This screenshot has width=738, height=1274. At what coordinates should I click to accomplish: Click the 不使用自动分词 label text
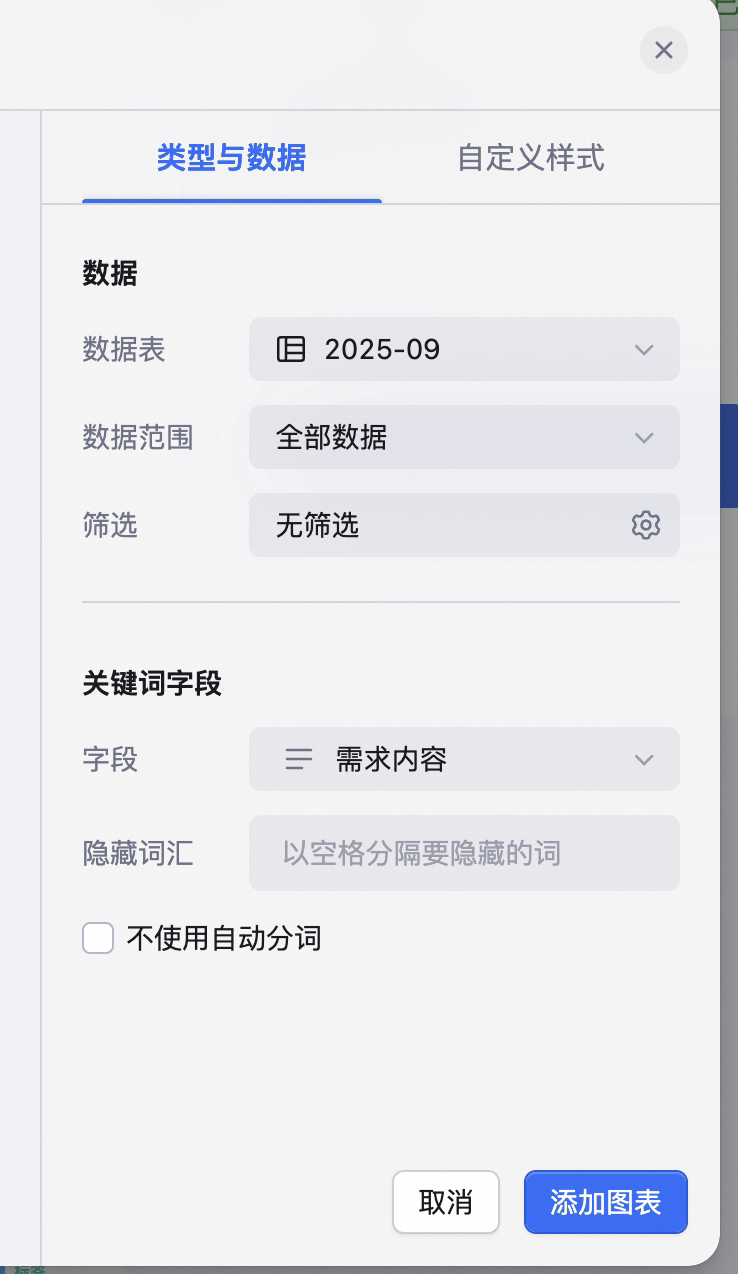pyautogui.click(x=224, y=939)
